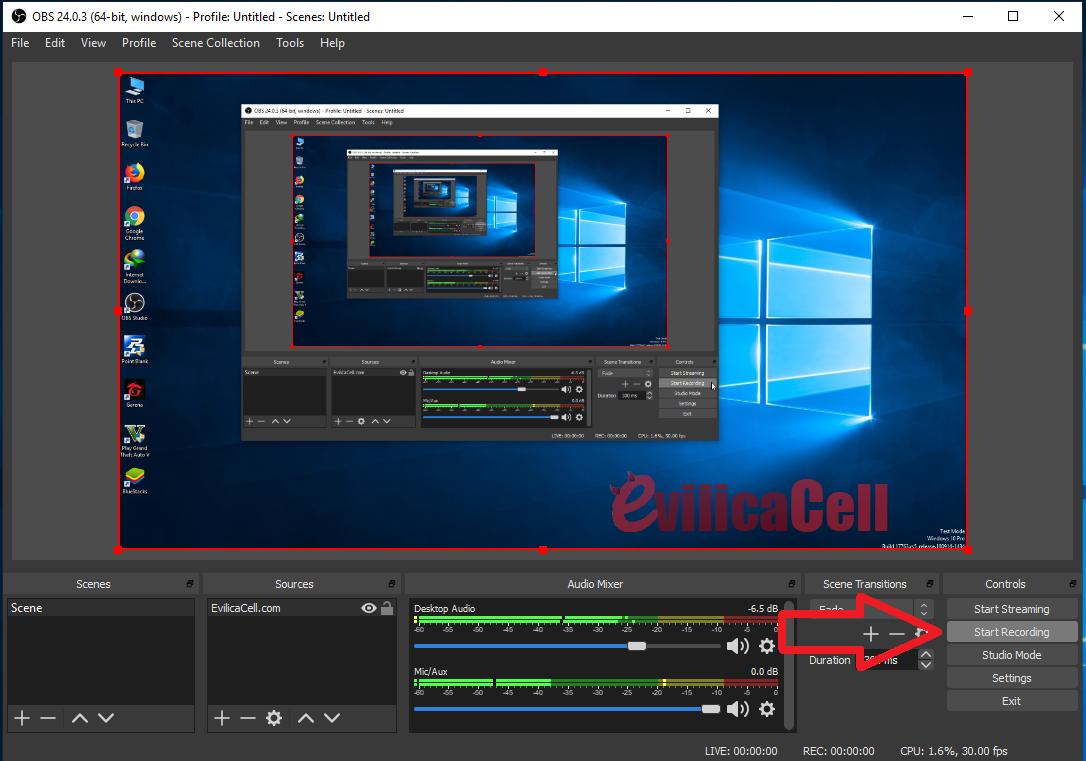The image size is (1086, 761).
Task: Adjust the Mic/Aux volume slider
Action: point(712,709)
